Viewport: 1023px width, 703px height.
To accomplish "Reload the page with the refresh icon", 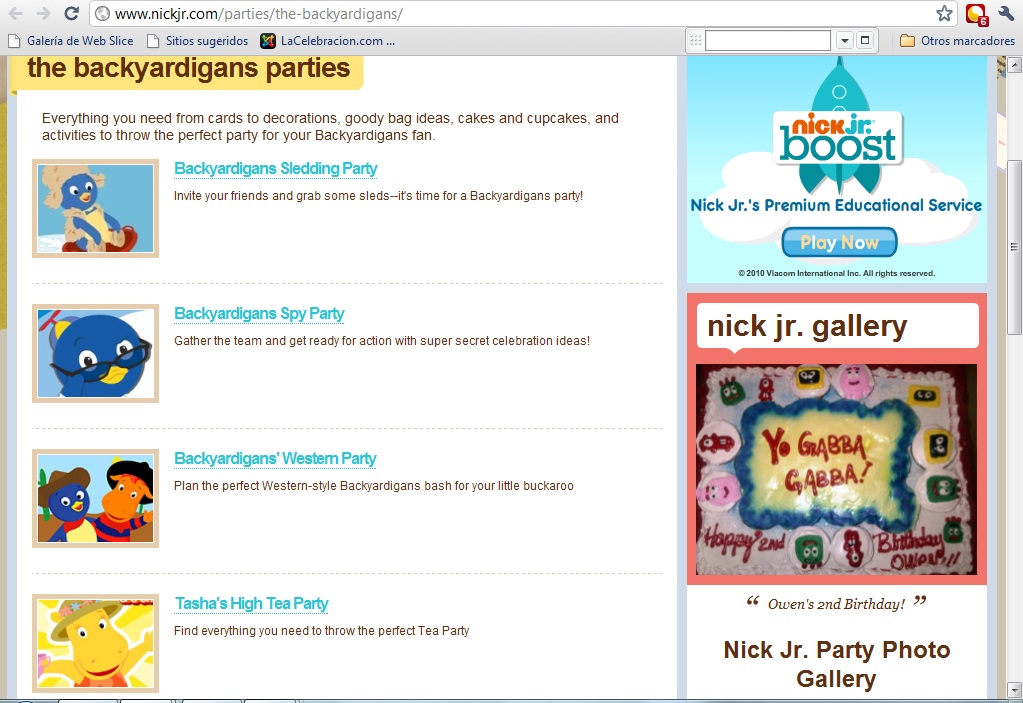I will pyautogui.click(x=72, y=13).
